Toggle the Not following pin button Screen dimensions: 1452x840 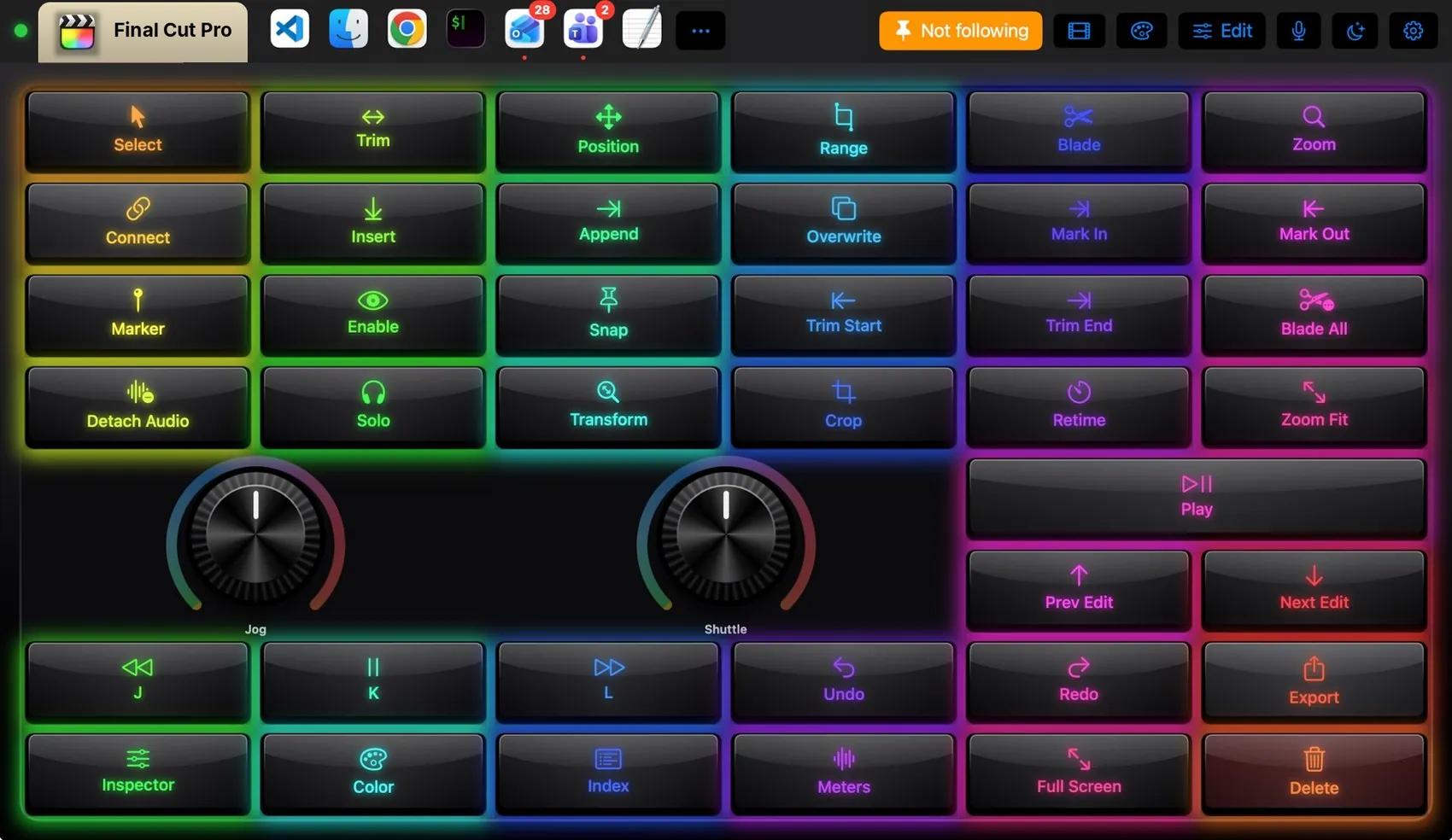coord(960,31)
